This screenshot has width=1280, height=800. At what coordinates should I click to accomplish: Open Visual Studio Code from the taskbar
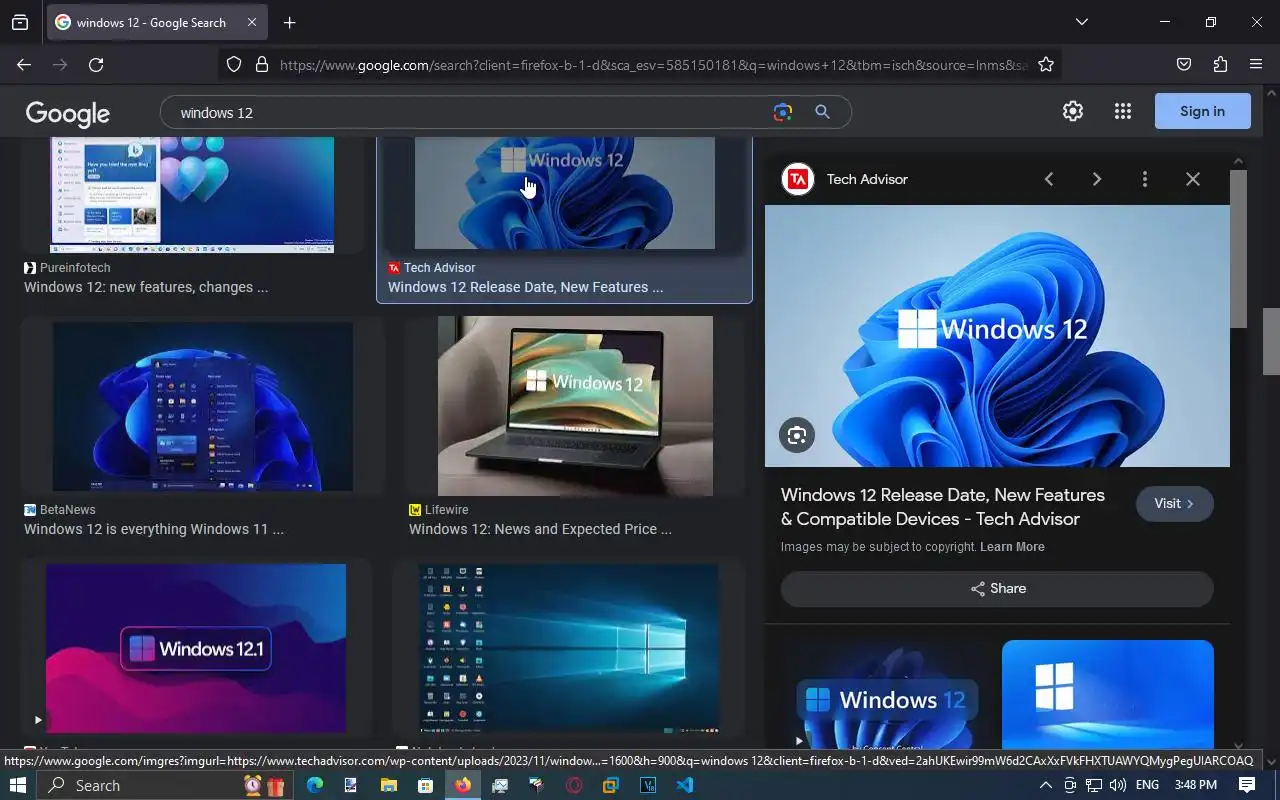[x=685, y=785]
